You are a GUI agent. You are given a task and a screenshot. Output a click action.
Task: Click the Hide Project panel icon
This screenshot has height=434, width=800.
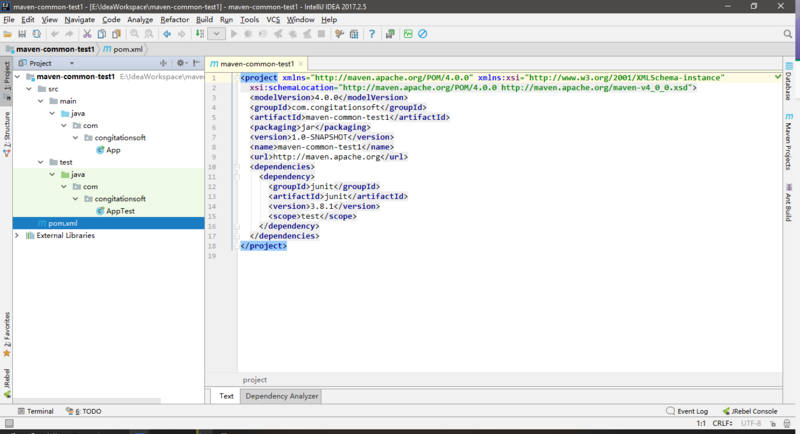pos(196,63)
